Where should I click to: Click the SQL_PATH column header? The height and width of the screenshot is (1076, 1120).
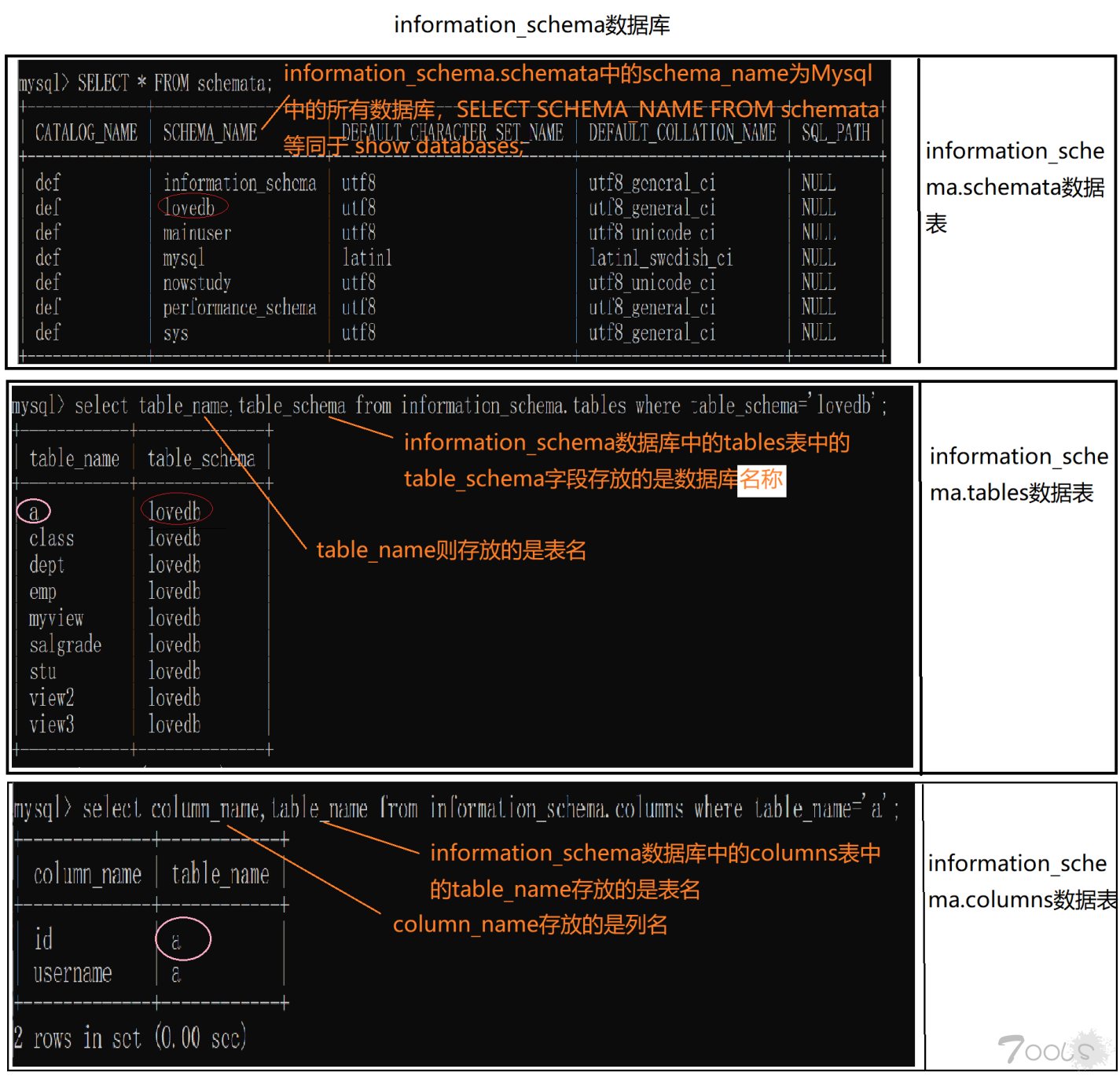pos(835,133)
